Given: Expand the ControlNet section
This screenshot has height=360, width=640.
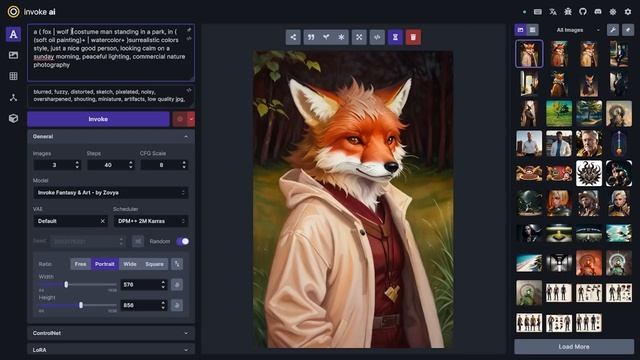Looking at the screenshot, I should click(111, 333).
